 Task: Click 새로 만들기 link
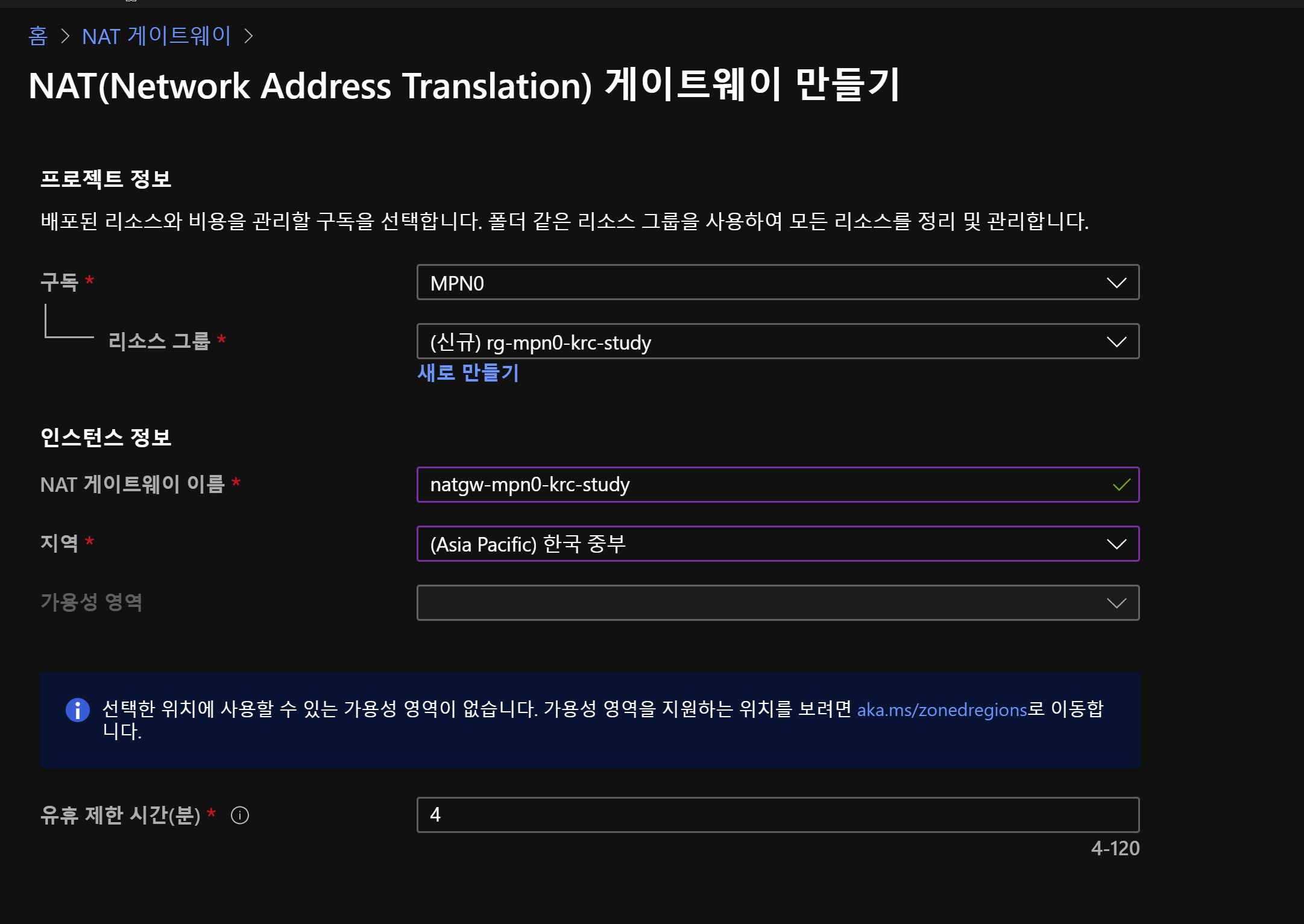[x=468, y=373]
